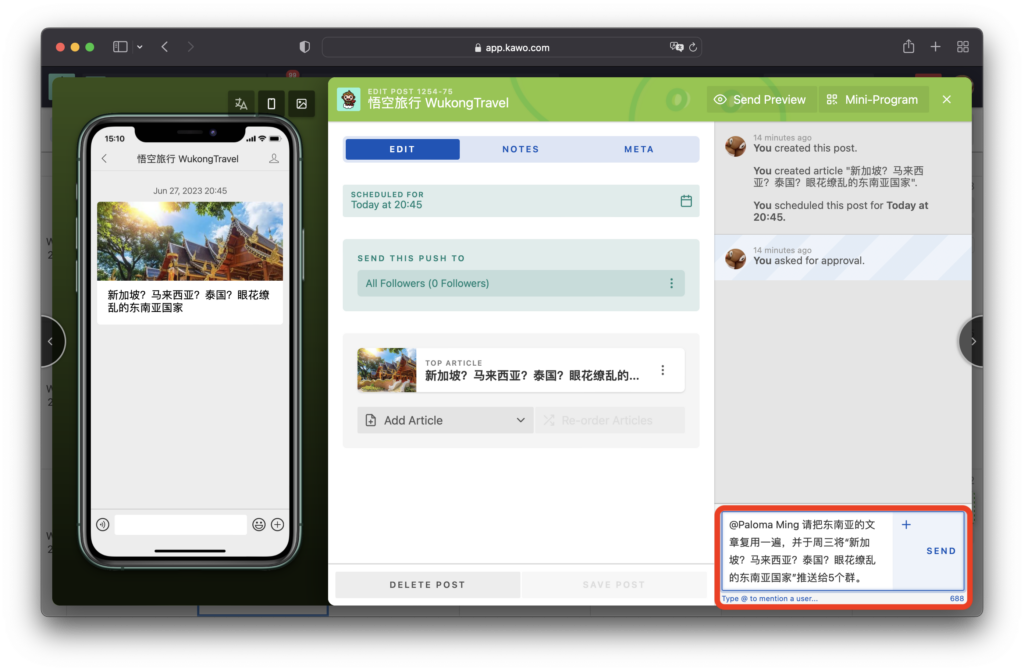The height and width of the screenshot is (671, 1024).
Task: Close the edit post panel
Action: pos(947,99)
